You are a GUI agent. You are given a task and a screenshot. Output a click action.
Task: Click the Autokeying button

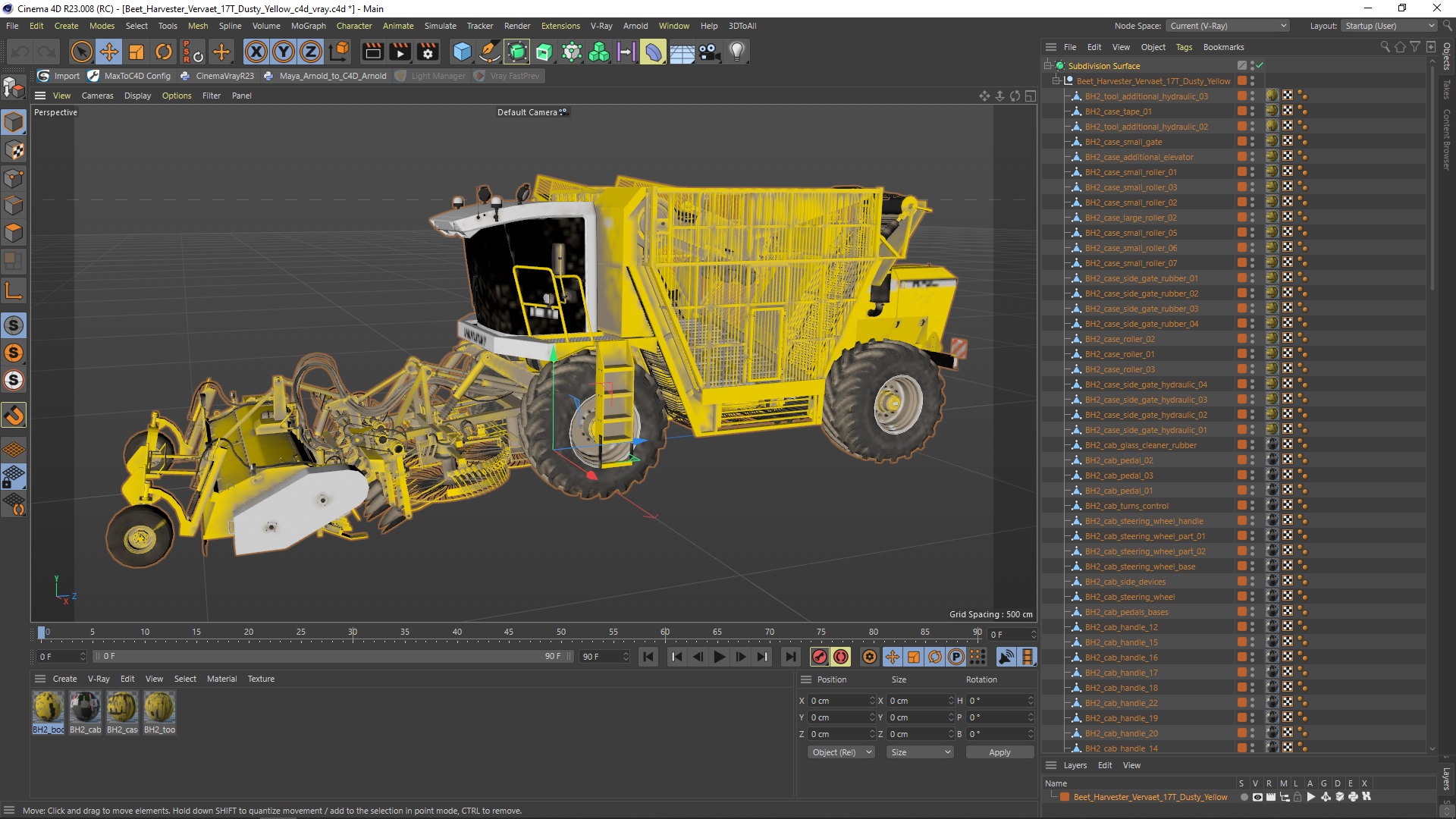(x=841, y=657)
